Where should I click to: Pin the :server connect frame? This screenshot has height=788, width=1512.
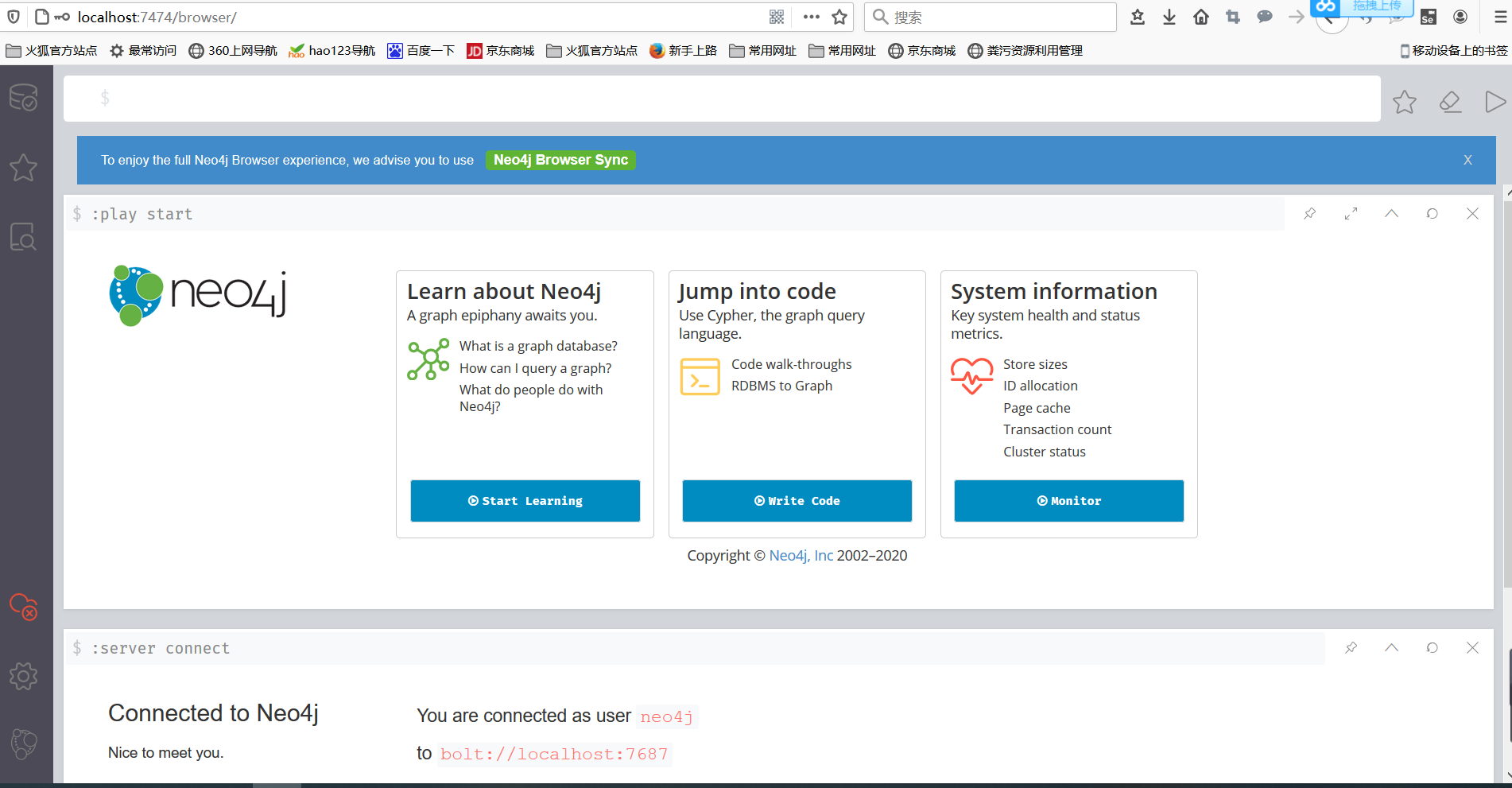(1351, 647)
